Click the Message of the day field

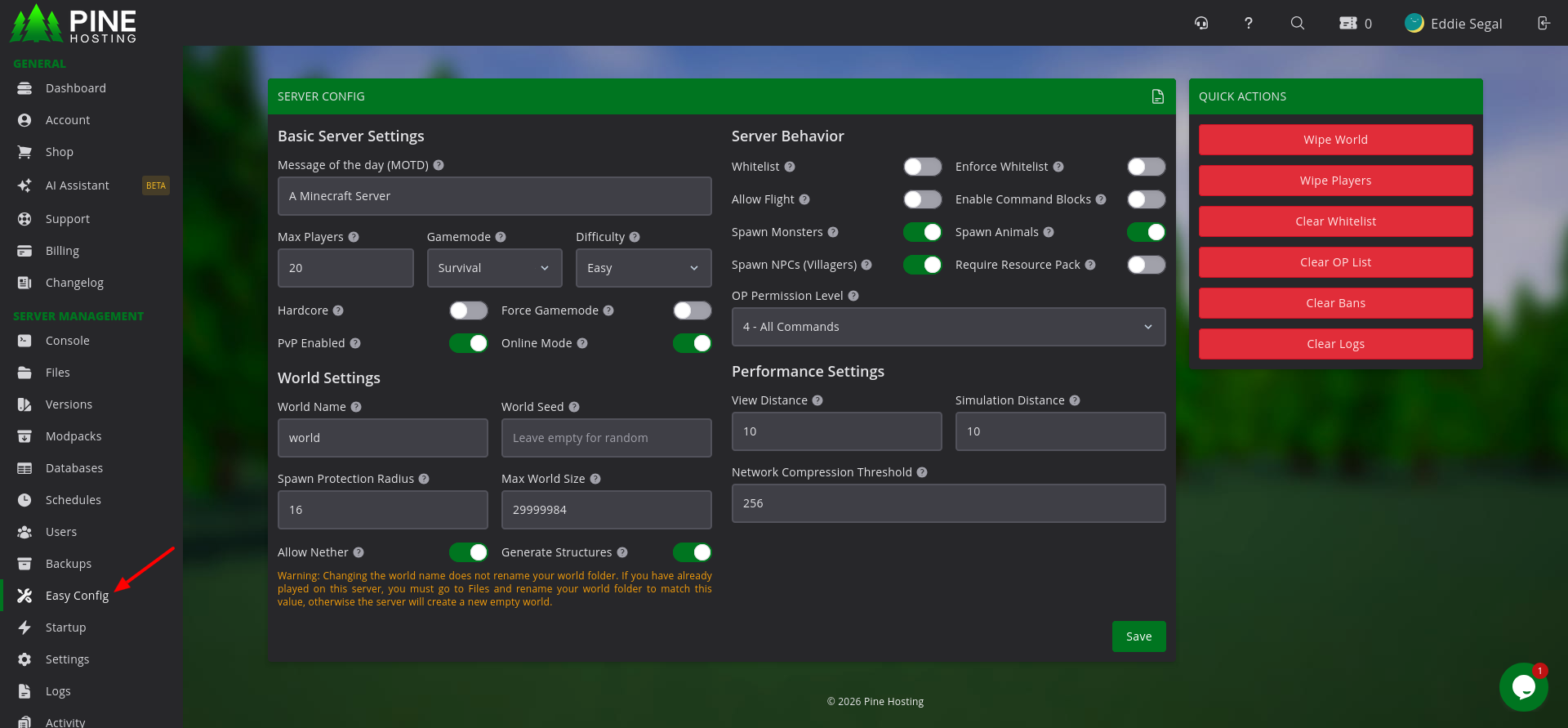click(495, 196)
